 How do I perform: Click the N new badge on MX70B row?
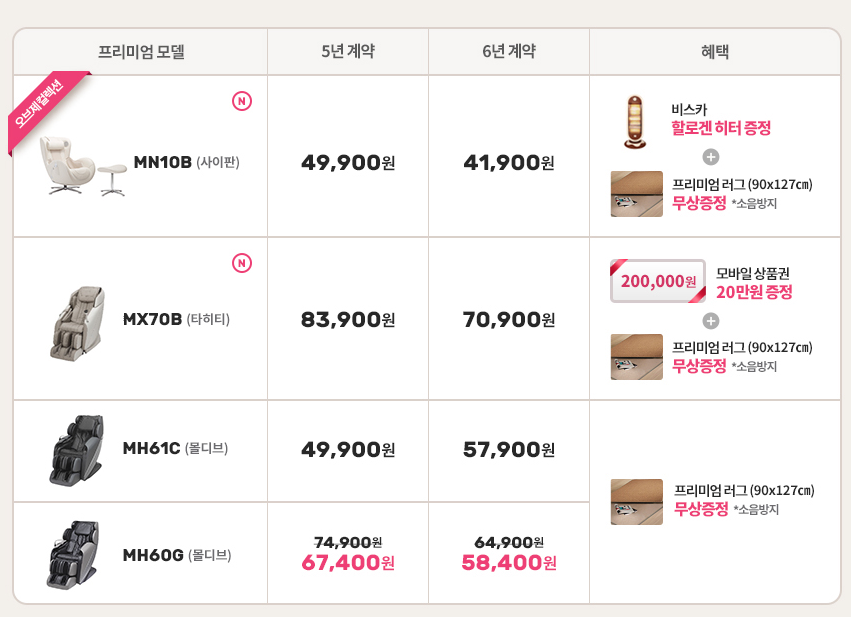pos(241,263)
